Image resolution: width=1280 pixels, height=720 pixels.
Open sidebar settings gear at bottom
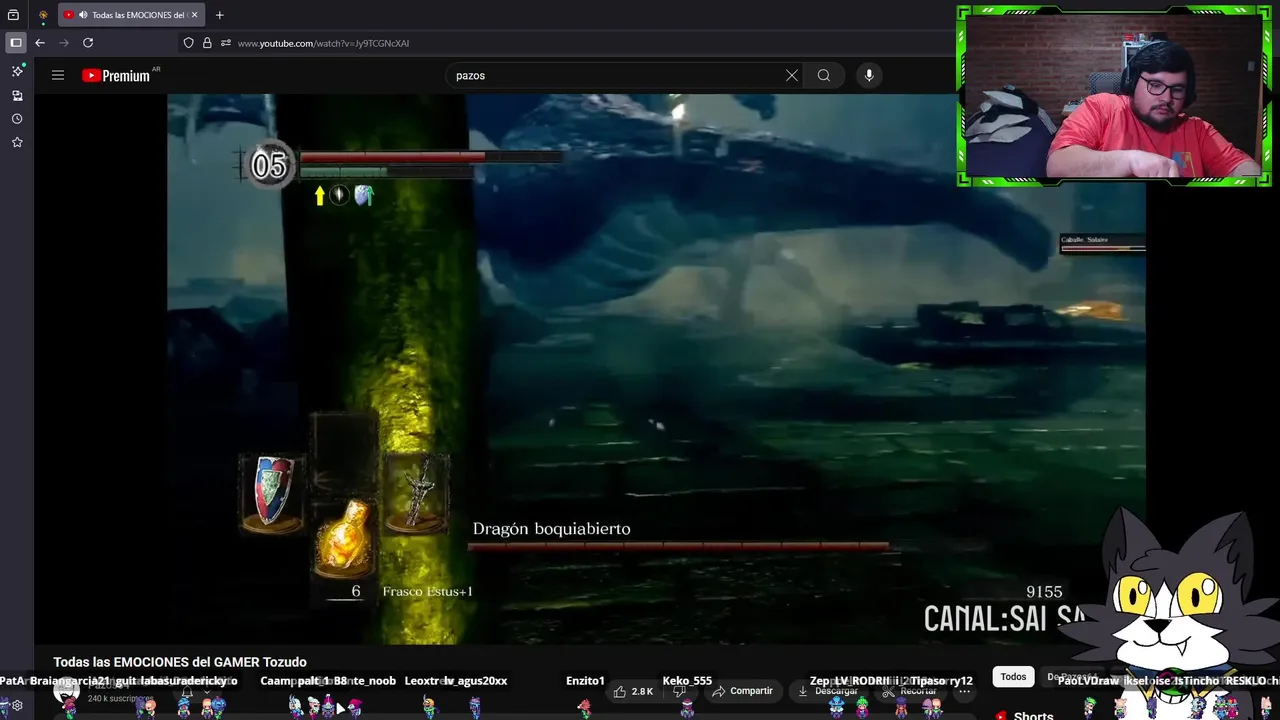(17, 705)
